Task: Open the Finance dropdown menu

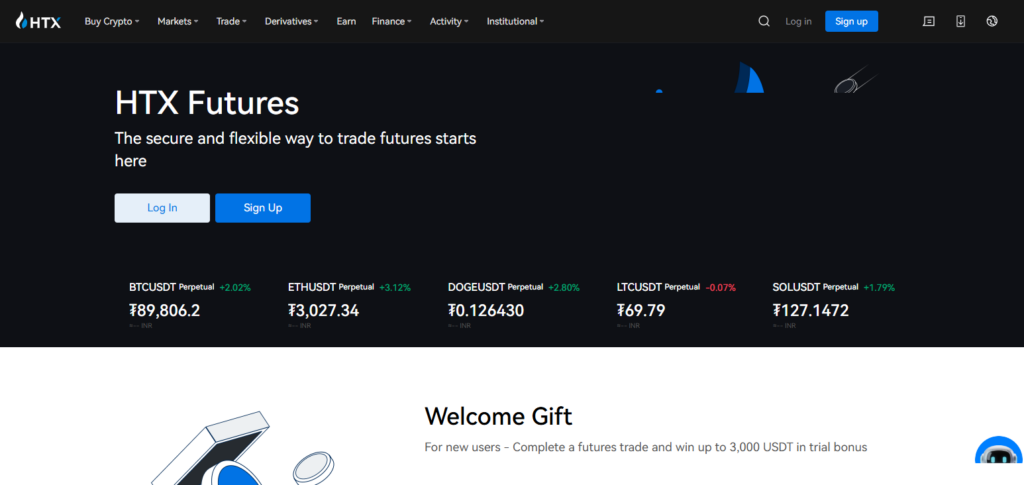Action: tap(391, 22)
